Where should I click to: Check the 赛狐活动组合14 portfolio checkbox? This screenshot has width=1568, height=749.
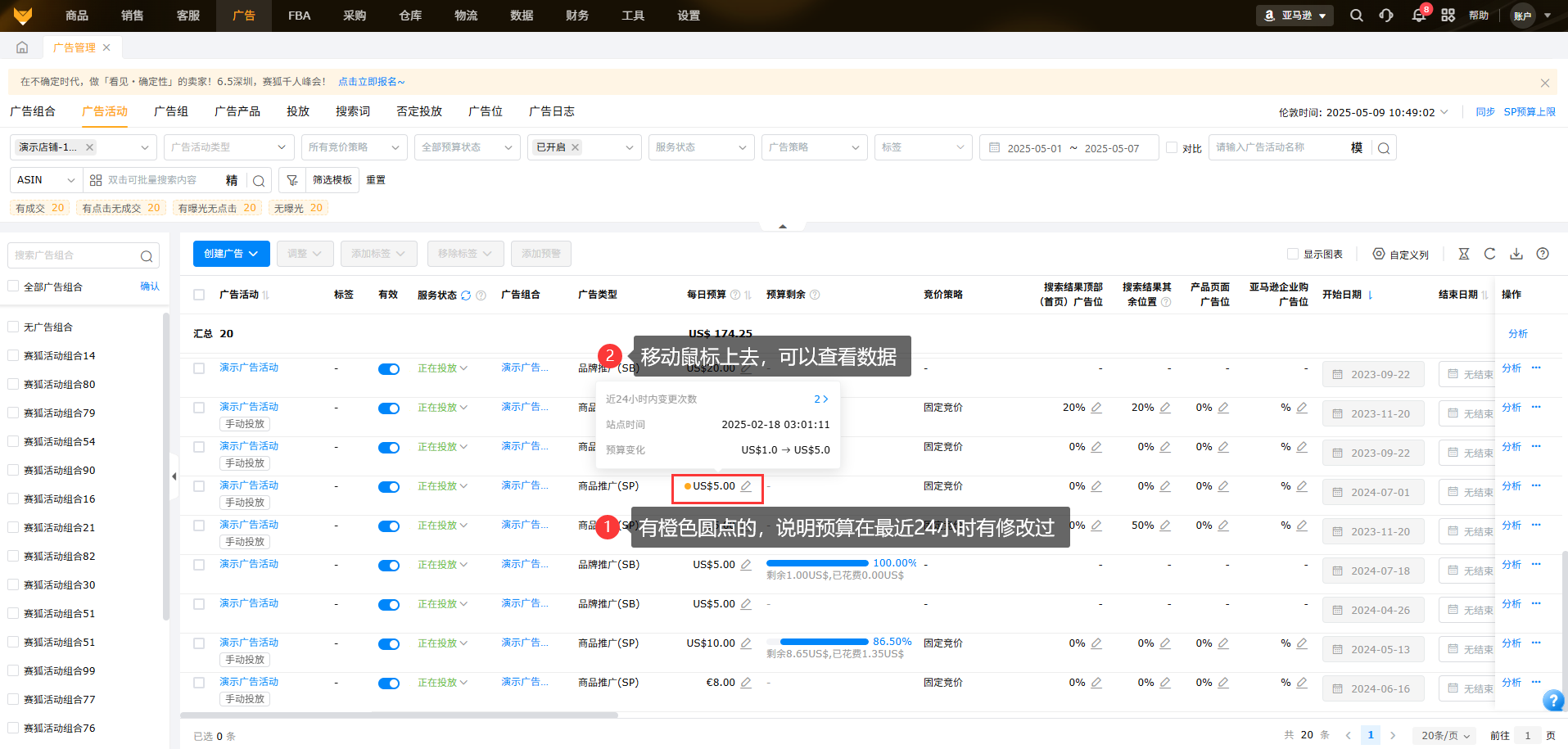click(x=13, y=355)
